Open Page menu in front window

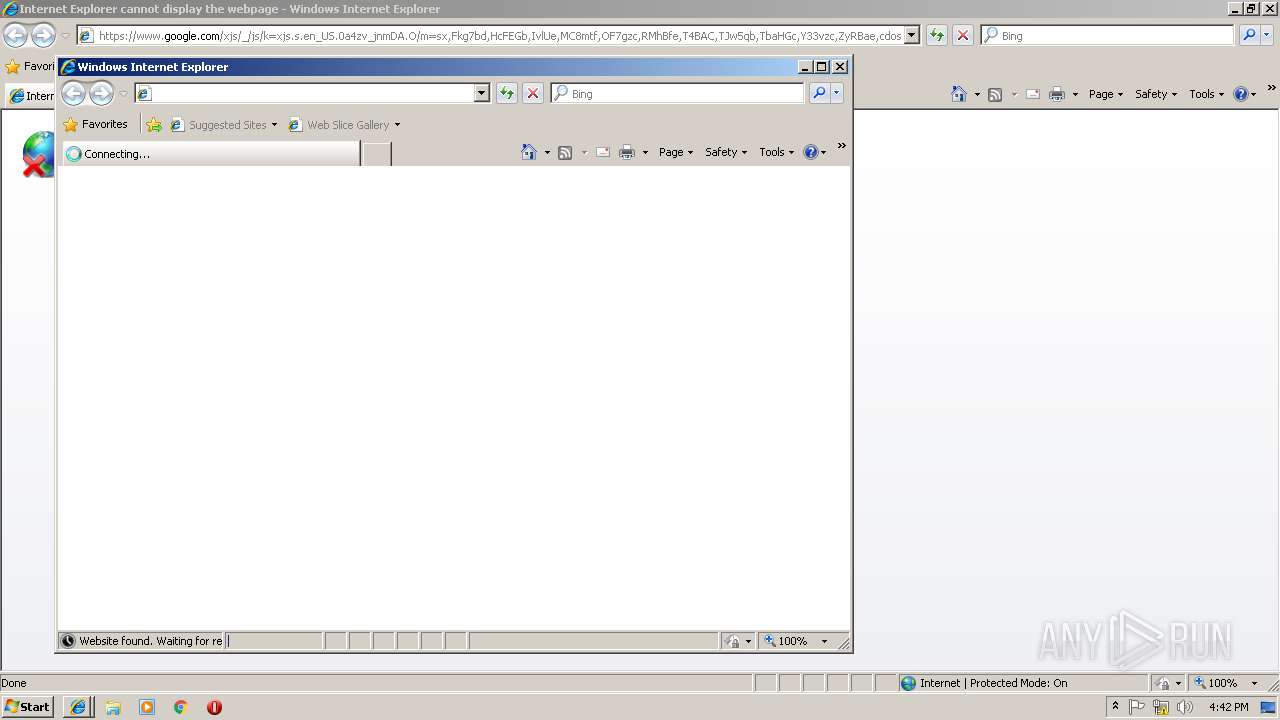pos(676,152)
